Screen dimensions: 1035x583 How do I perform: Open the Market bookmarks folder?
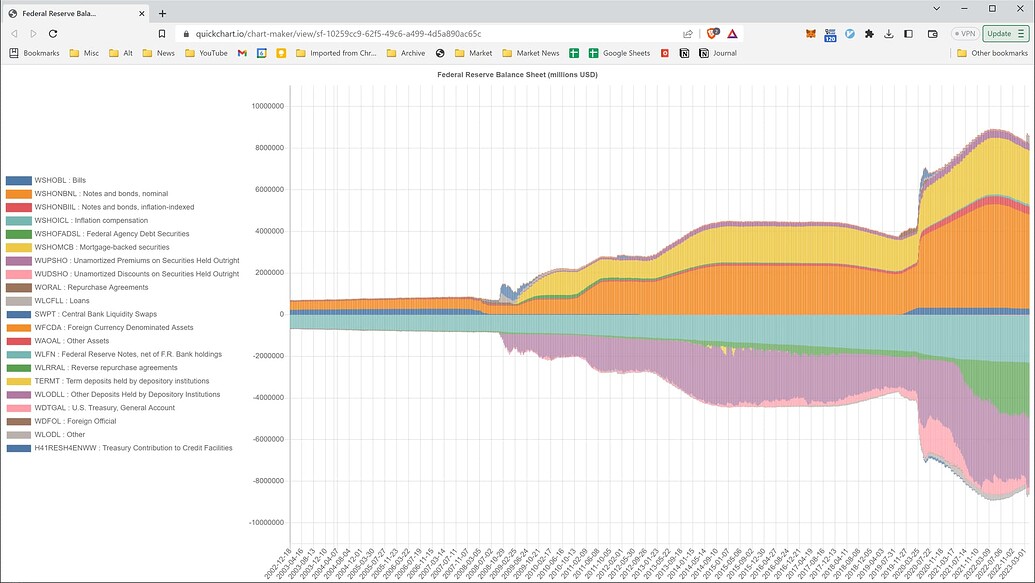pos(473,53)
